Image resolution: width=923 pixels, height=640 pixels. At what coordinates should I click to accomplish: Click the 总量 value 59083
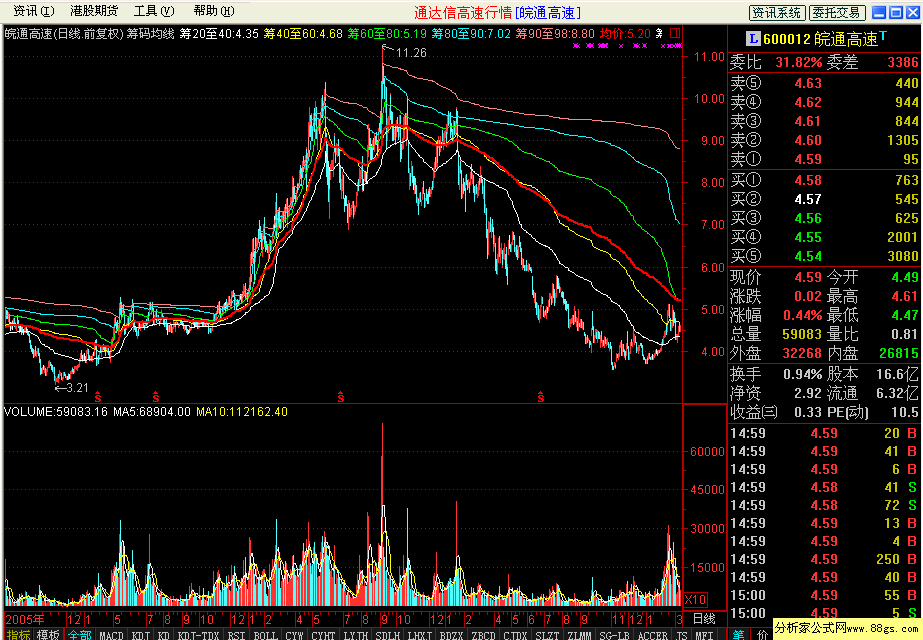tap(802, 334)
